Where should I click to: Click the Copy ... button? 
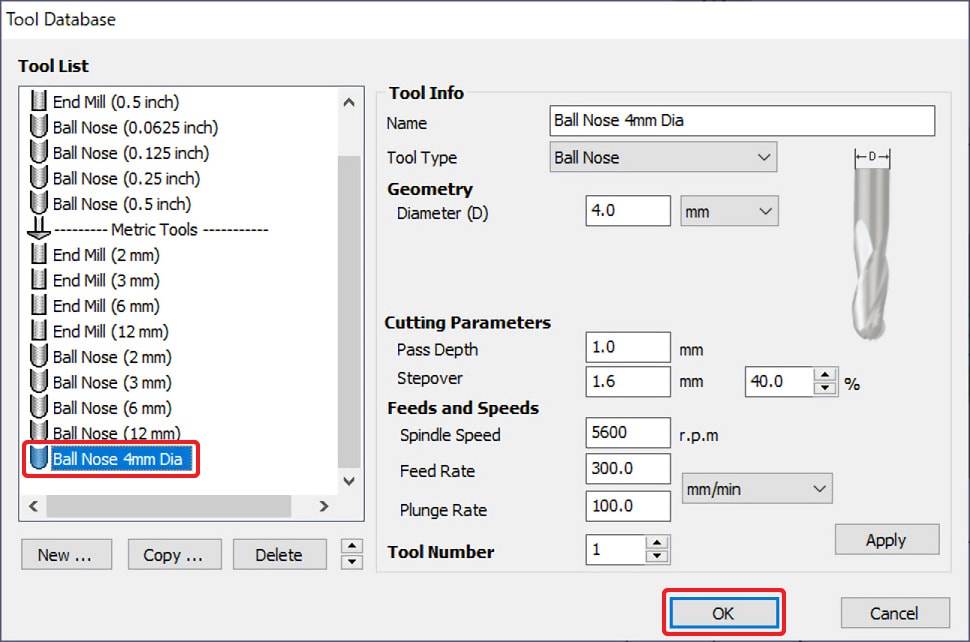(173, 555)
